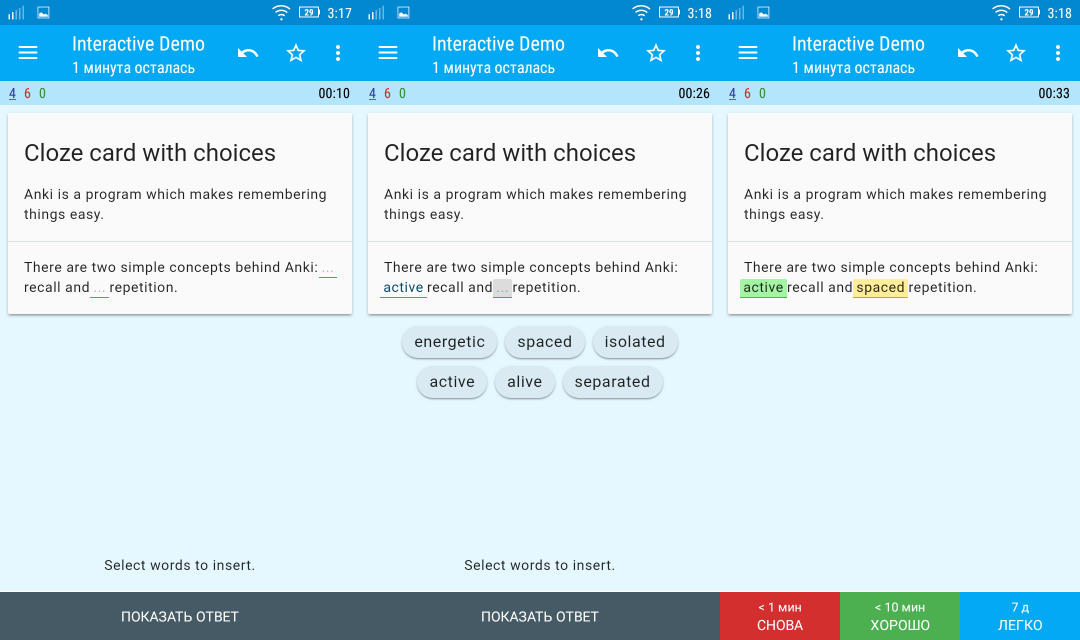Choose the word 'active' chip
Screen dimensions: 1080x640
[452, 382]
